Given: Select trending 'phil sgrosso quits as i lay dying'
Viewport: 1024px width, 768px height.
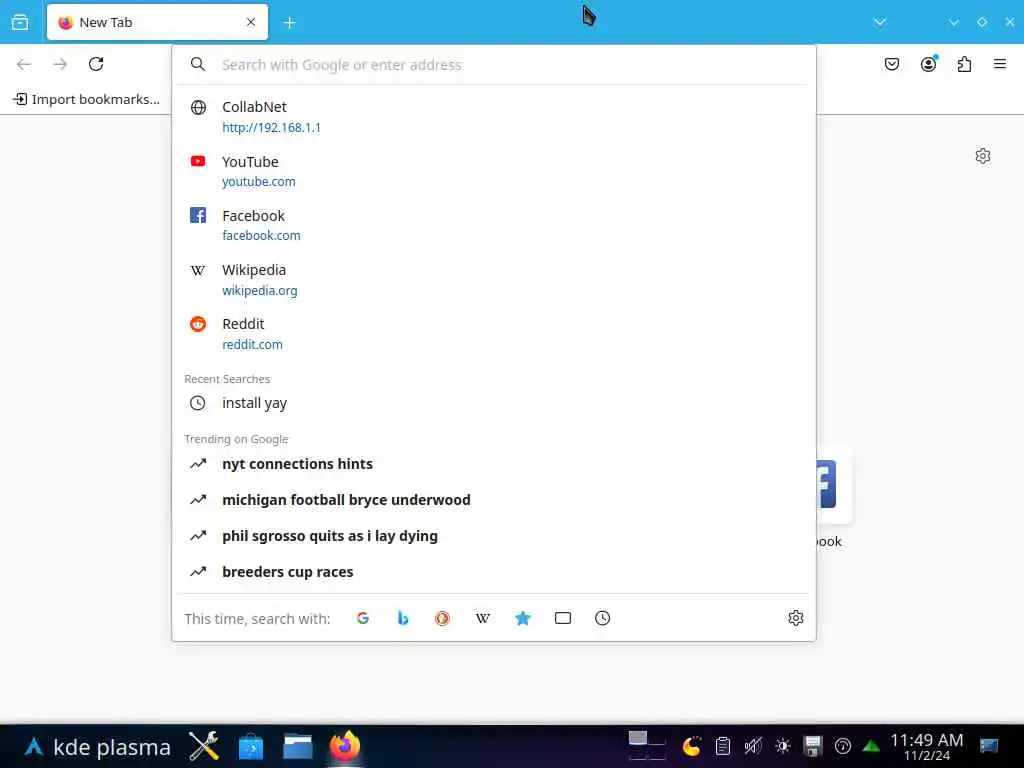Looking at the screenshot, I should [494, 536].
